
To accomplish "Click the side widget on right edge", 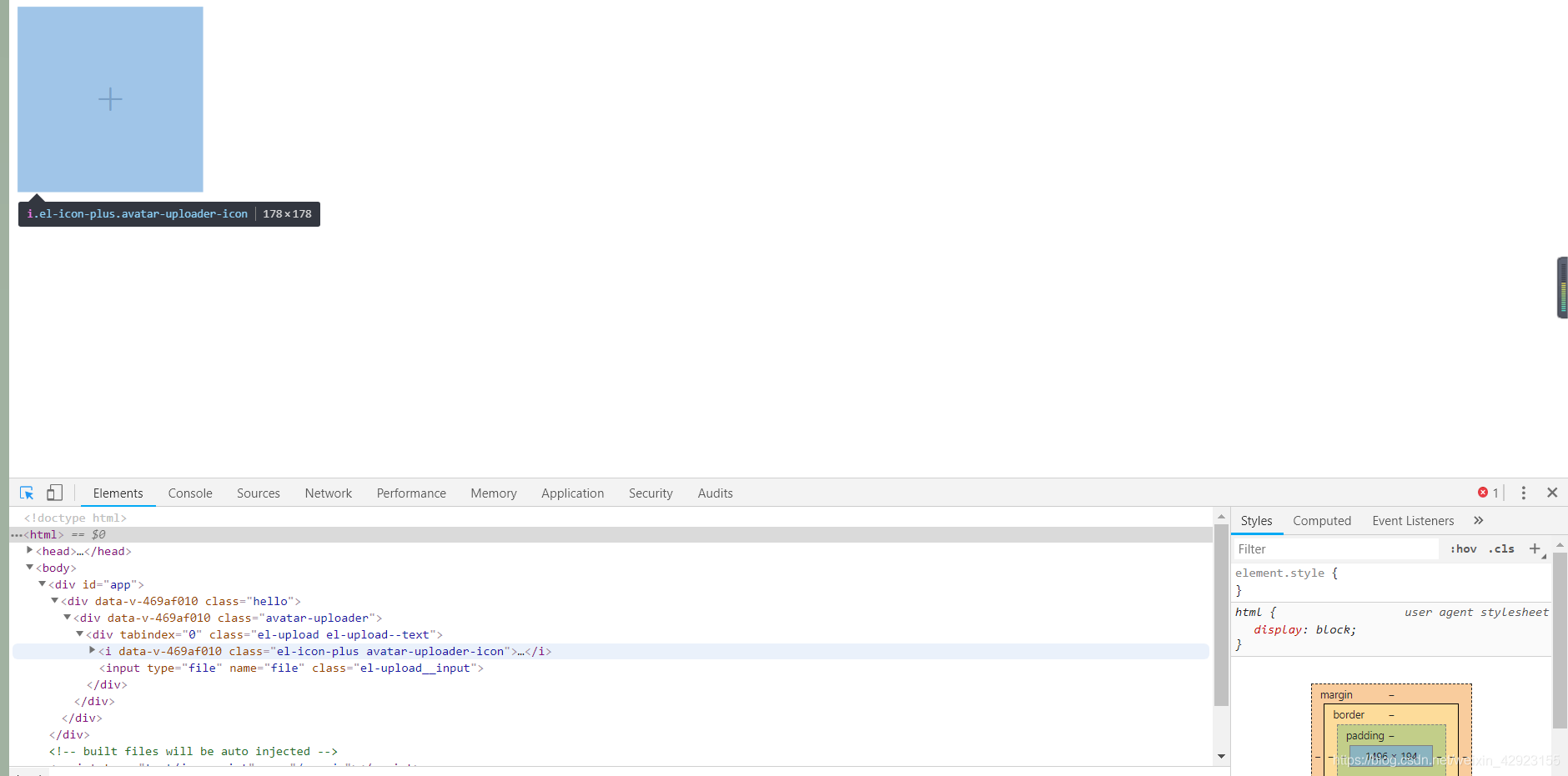I will [1562, 288].
